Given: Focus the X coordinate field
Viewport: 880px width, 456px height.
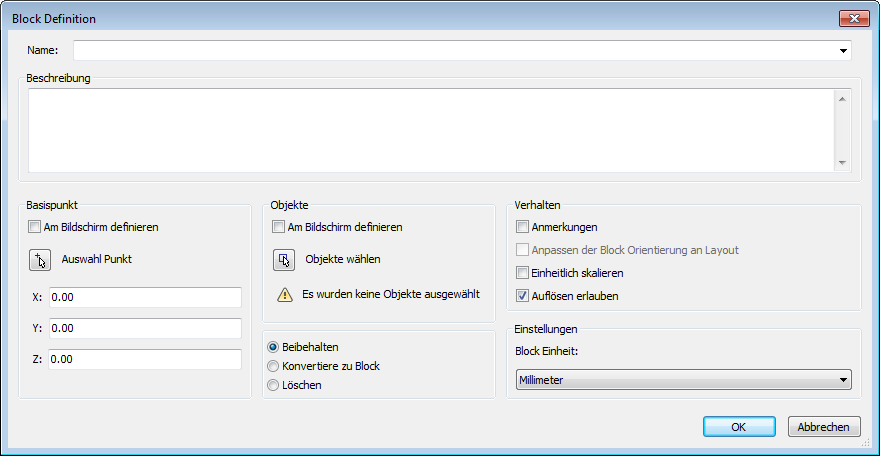Looking at the screenshot, I should (x=145, y=298).
